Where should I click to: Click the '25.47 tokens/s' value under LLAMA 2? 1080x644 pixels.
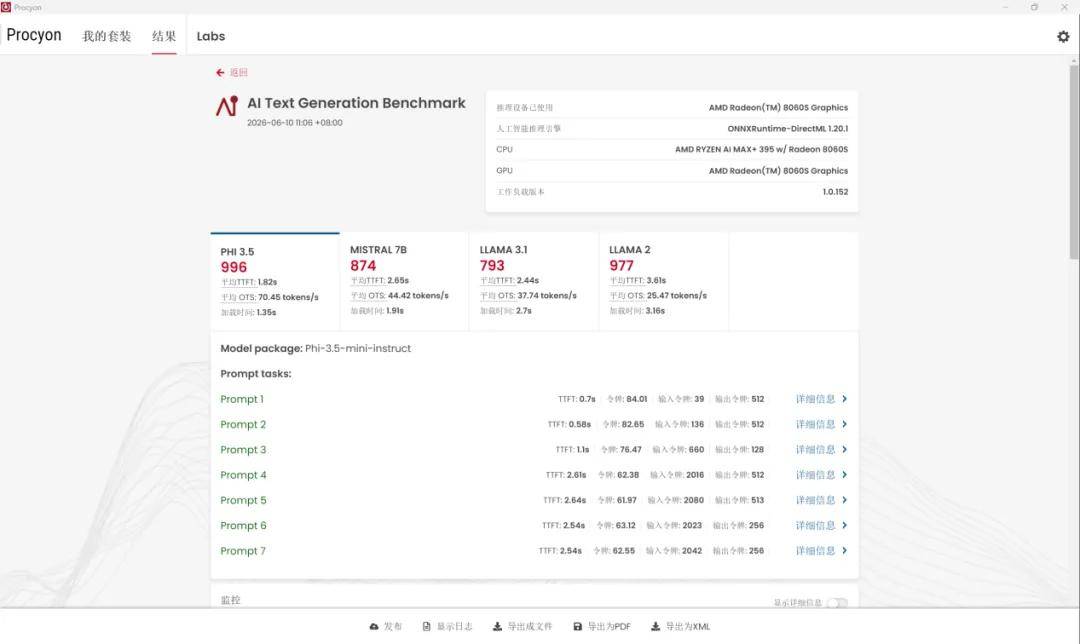point(677,295)
